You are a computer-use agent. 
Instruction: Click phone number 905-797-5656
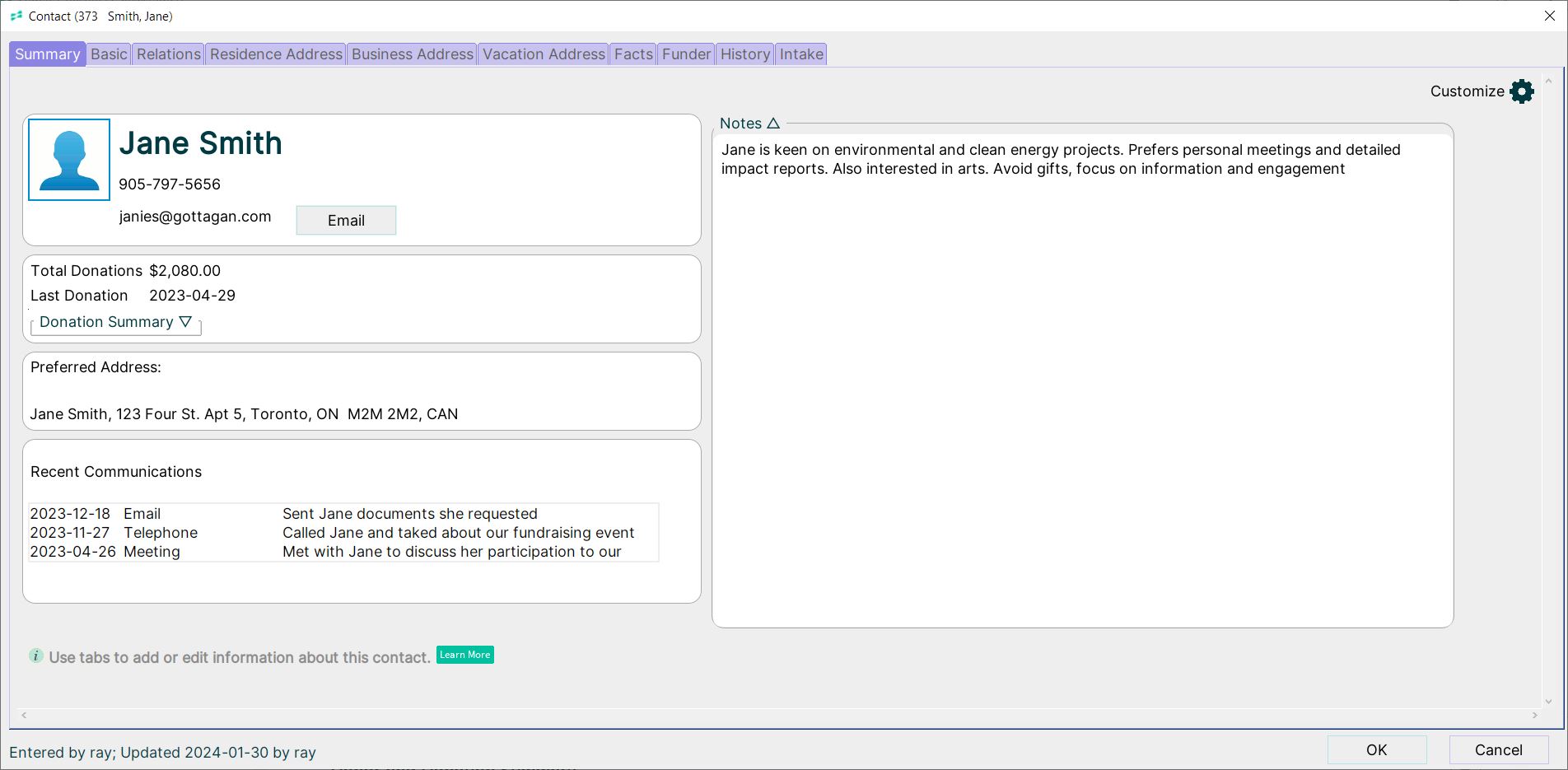tap(170, 184)
